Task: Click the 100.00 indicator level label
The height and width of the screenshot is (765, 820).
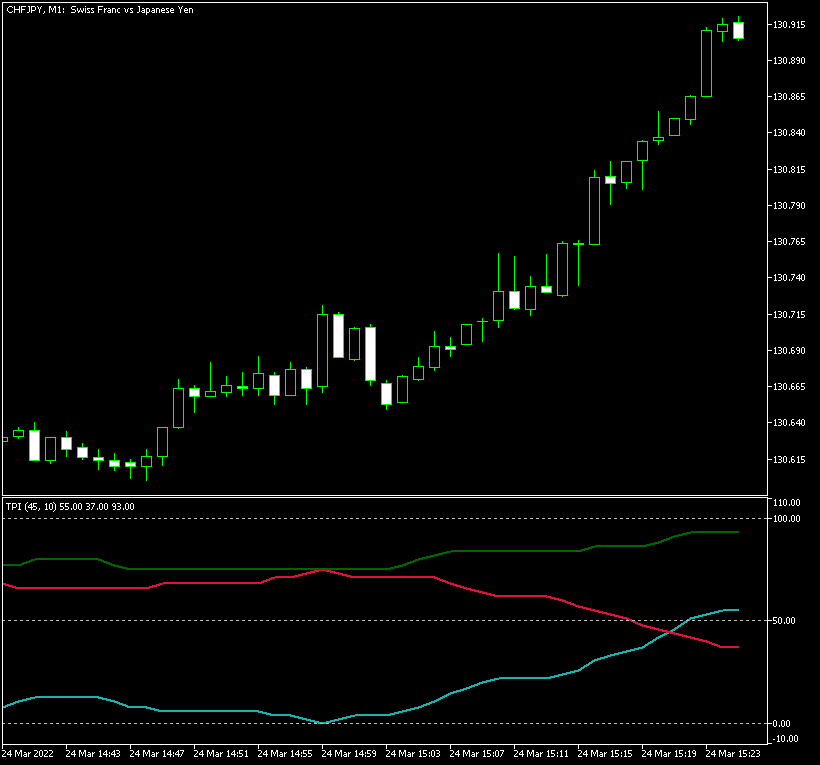Action: tap(787, 519)
